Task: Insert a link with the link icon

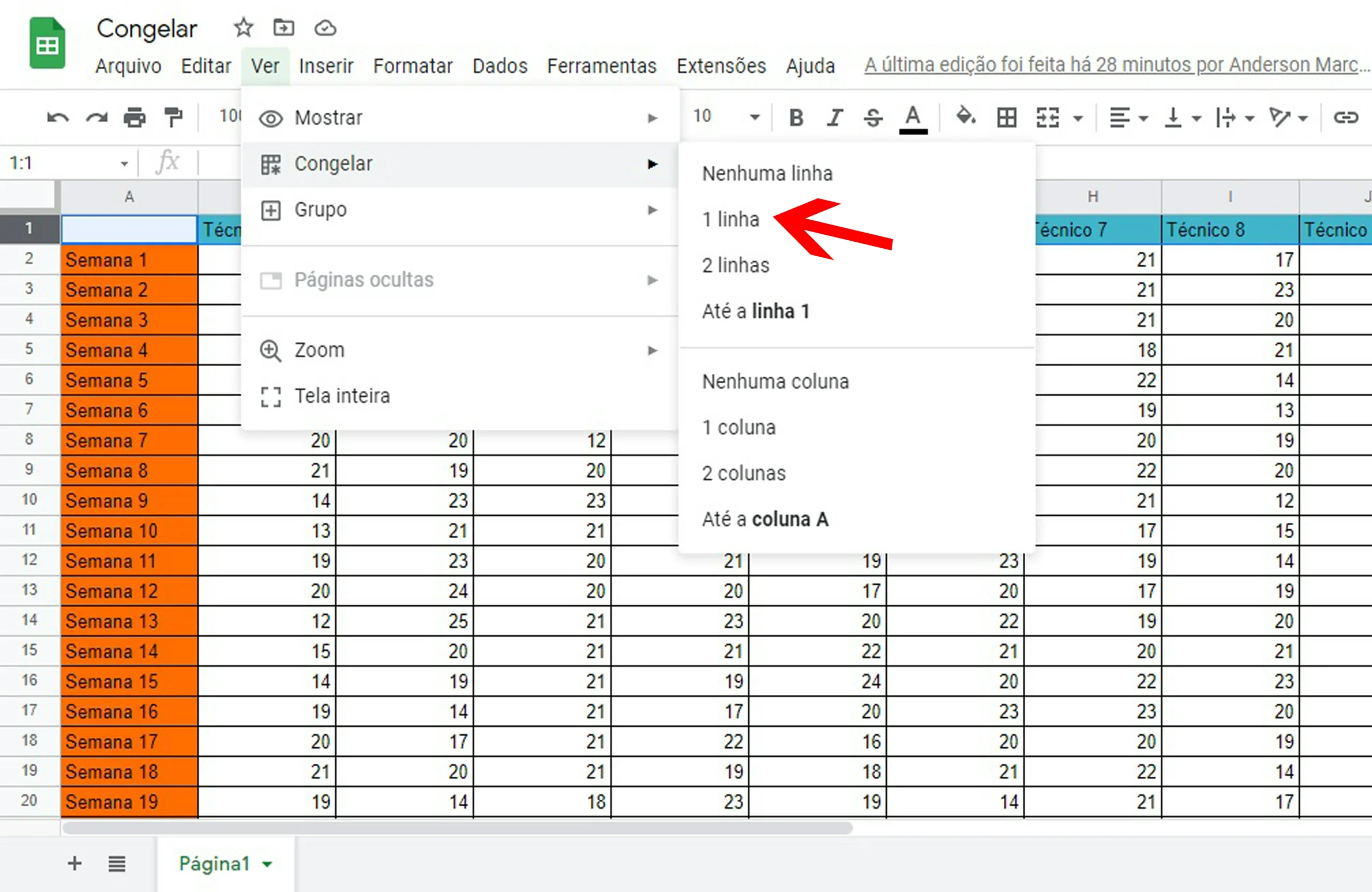Action: coord(1346,117)
